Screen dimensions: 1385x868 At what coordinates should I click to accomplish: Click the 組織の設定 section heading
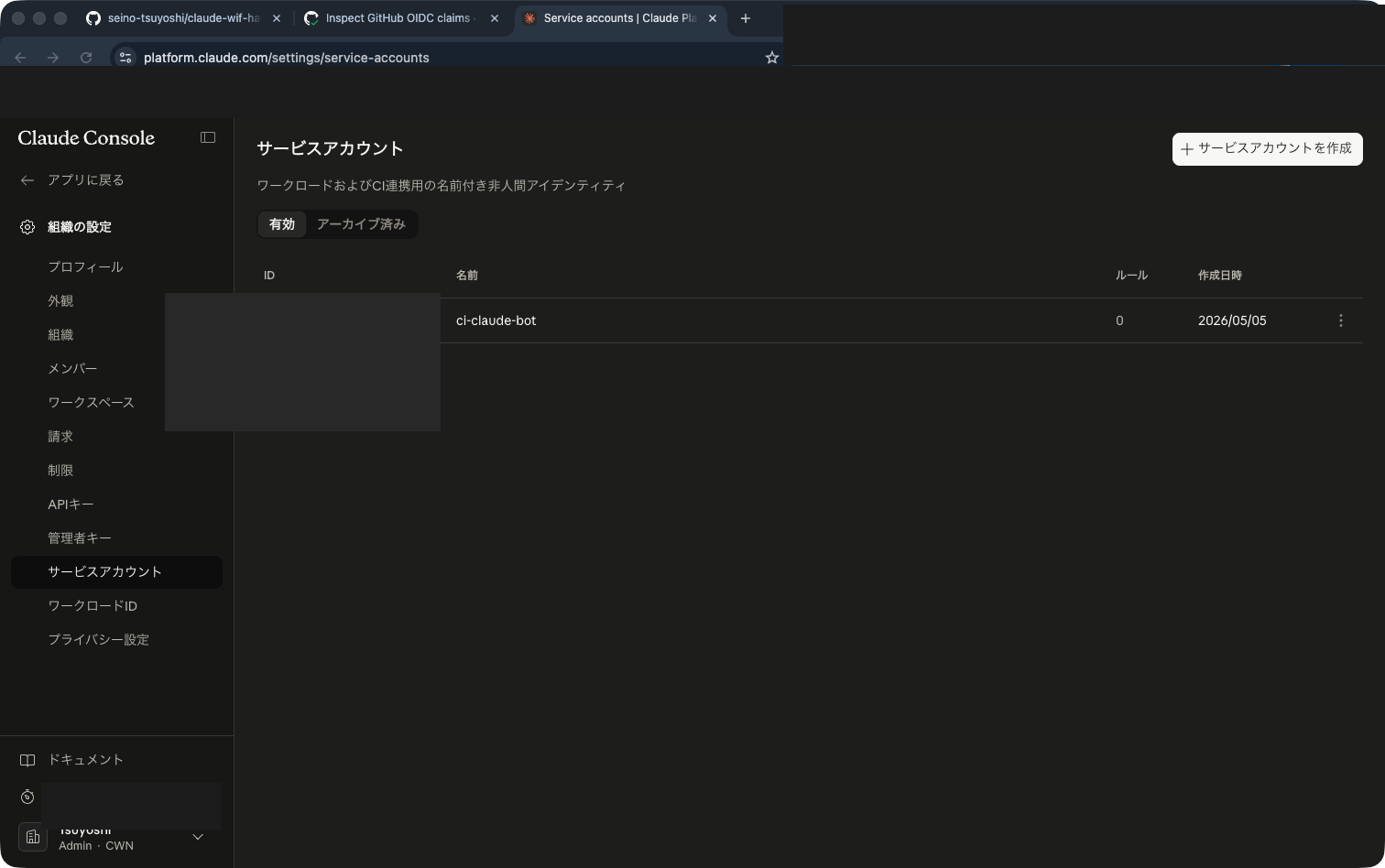point(79,227)
